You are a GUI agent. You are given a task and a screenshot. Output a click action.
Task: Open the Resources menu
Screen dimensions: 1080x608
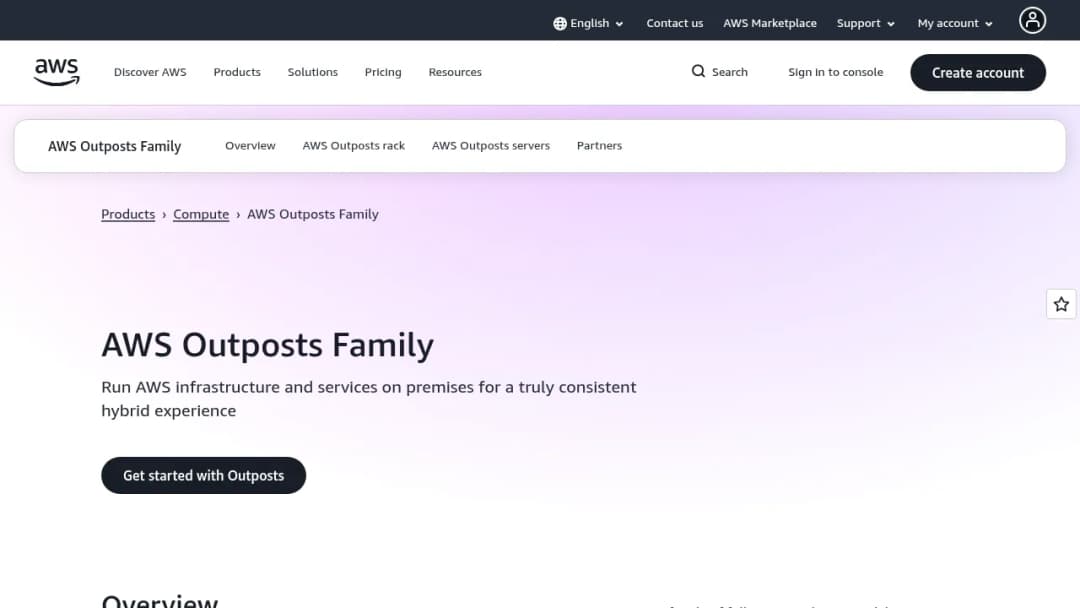455,72
